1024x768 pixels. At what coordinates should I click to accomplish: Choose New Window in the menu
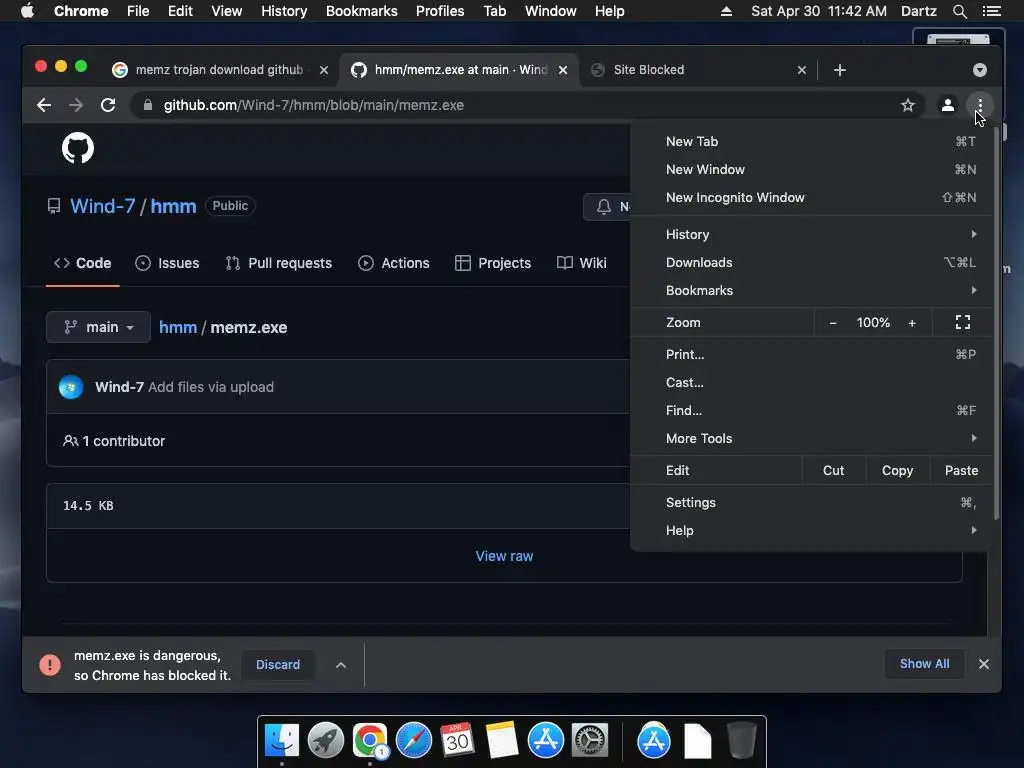pos(812,169)
